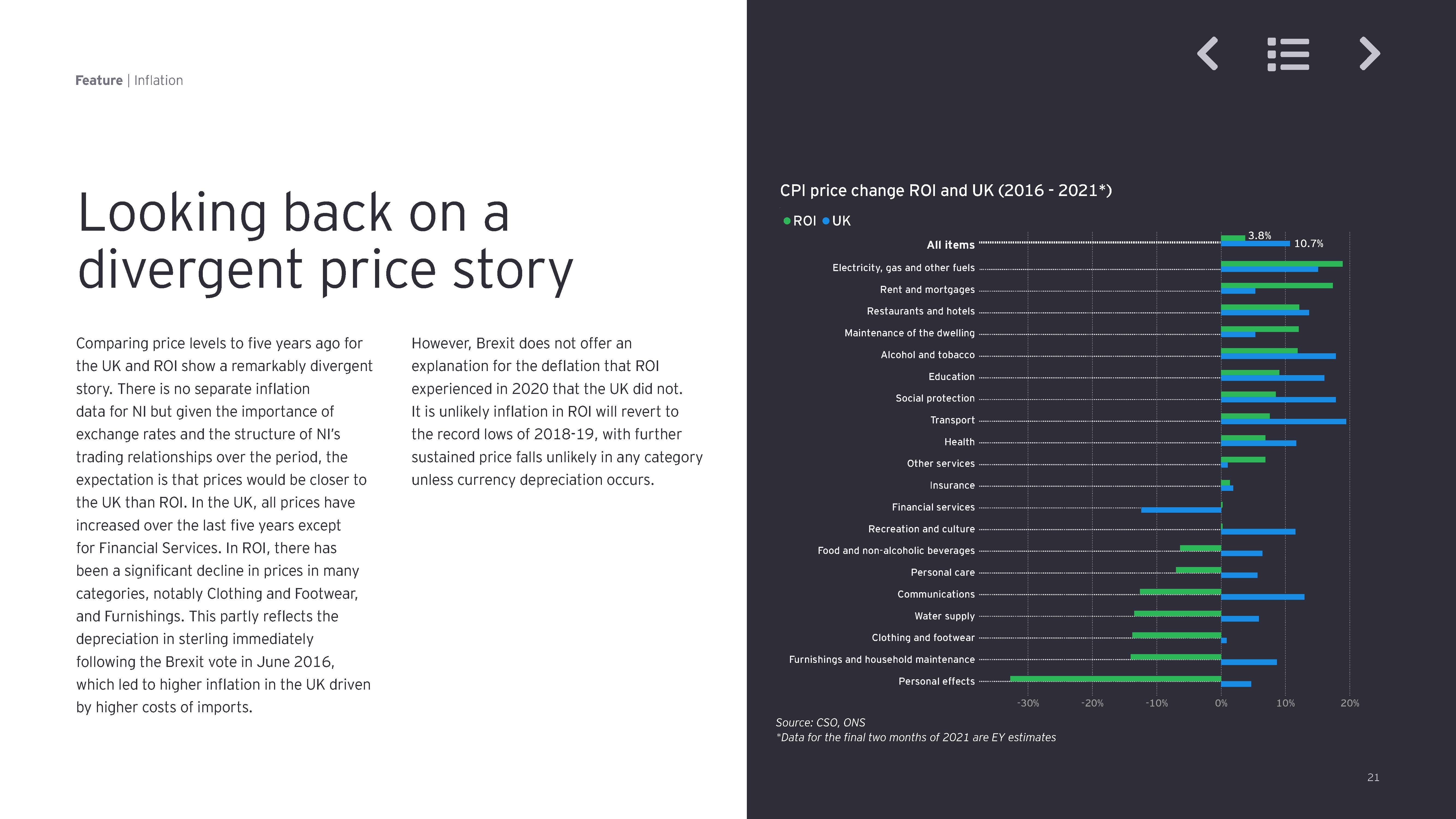Go to the previous page arrow
Image resolution: width=1456 pixels, height=819 pixels.
(1208, 54)
